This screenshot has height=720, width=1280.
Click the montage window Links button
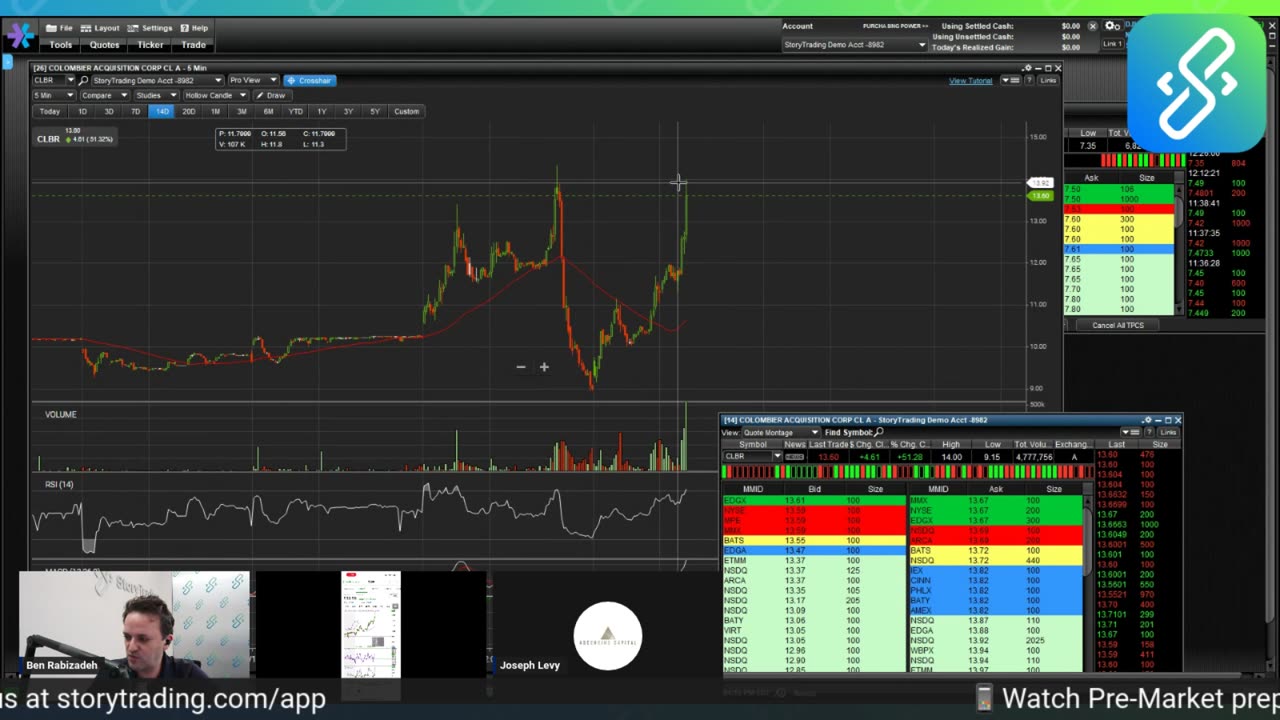[1168, 432]
